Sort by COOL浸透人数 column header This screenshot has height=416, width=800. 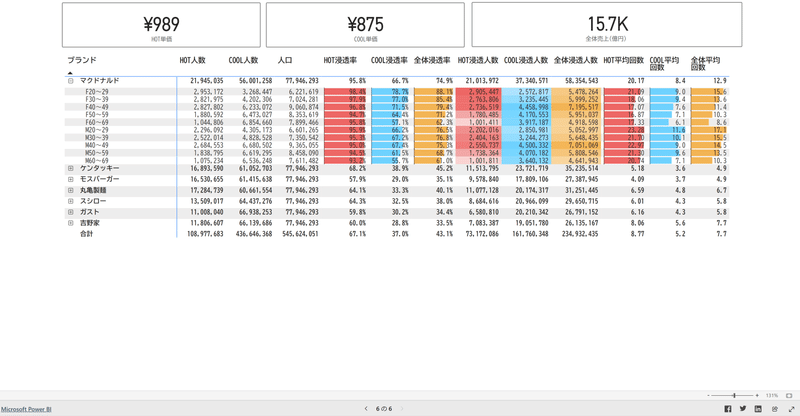click(526, 60)
